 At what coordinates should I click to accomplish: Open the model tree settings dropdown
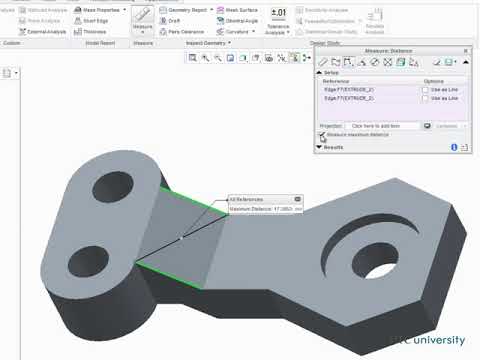[16, 73]
